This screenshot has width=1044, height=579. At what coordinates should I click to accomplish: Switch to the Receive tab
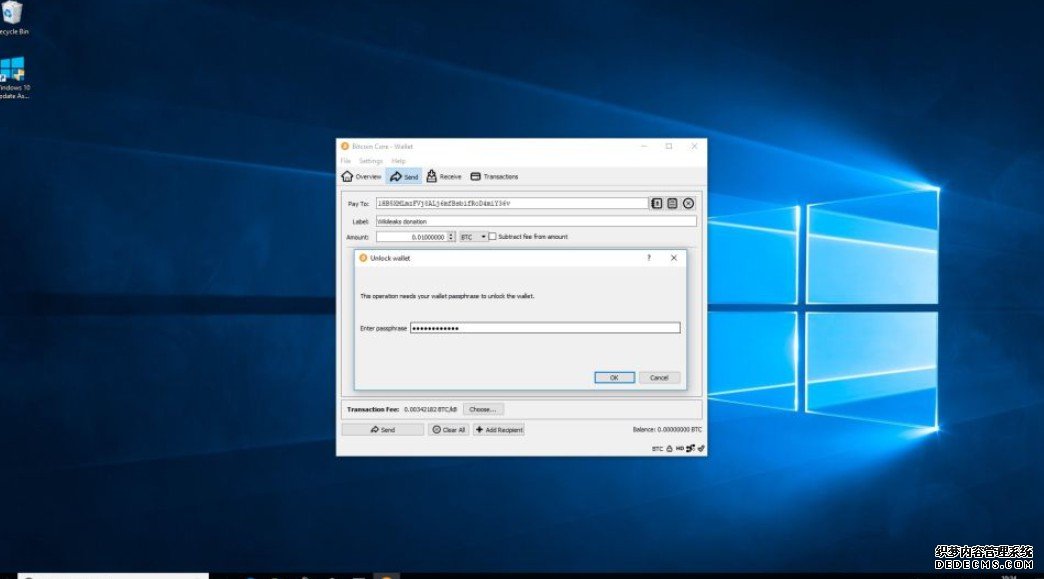(x=444, y=177)
